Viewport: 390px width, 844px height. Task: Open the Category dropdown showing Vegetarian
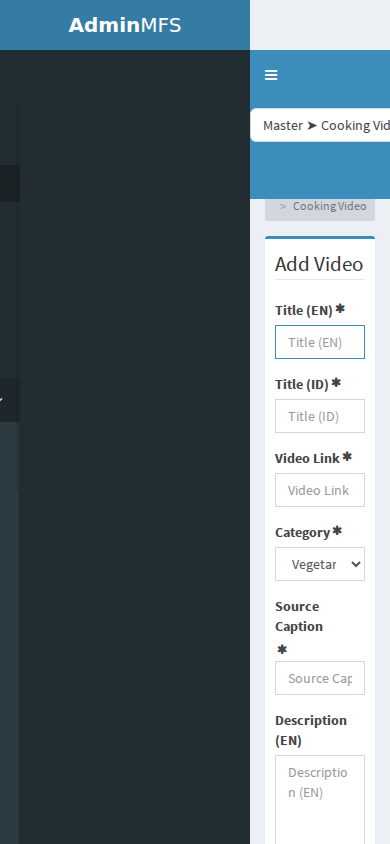[320, 564]
